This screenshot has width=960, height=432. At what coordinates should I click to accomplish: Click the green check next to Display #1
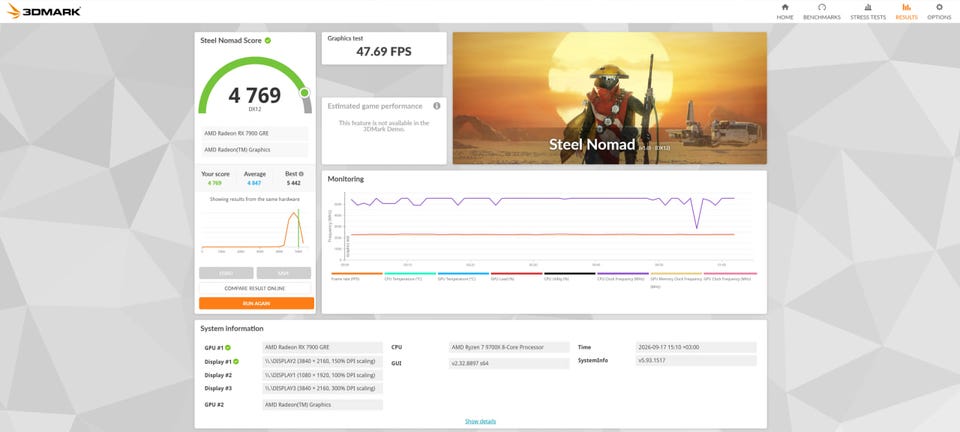236,362
